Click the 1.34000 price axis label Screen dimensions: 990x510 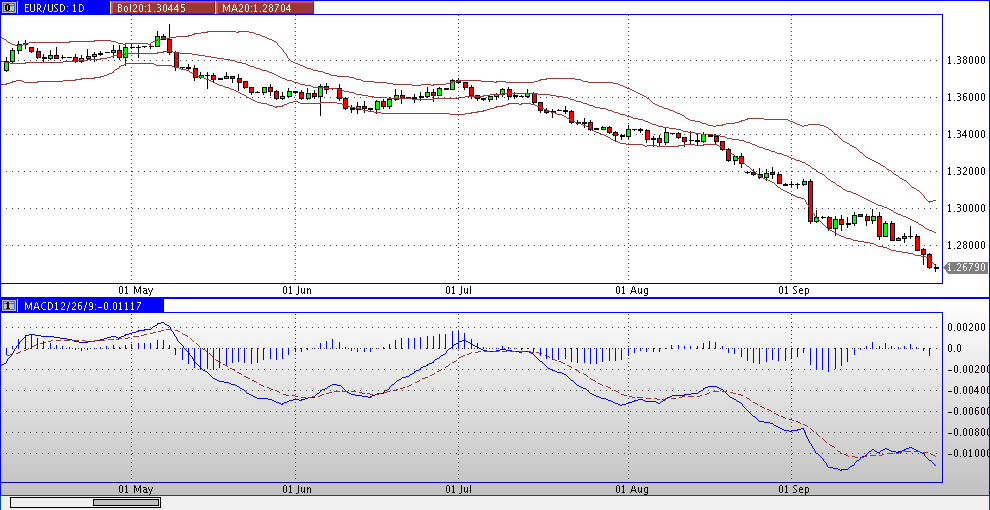967,134
